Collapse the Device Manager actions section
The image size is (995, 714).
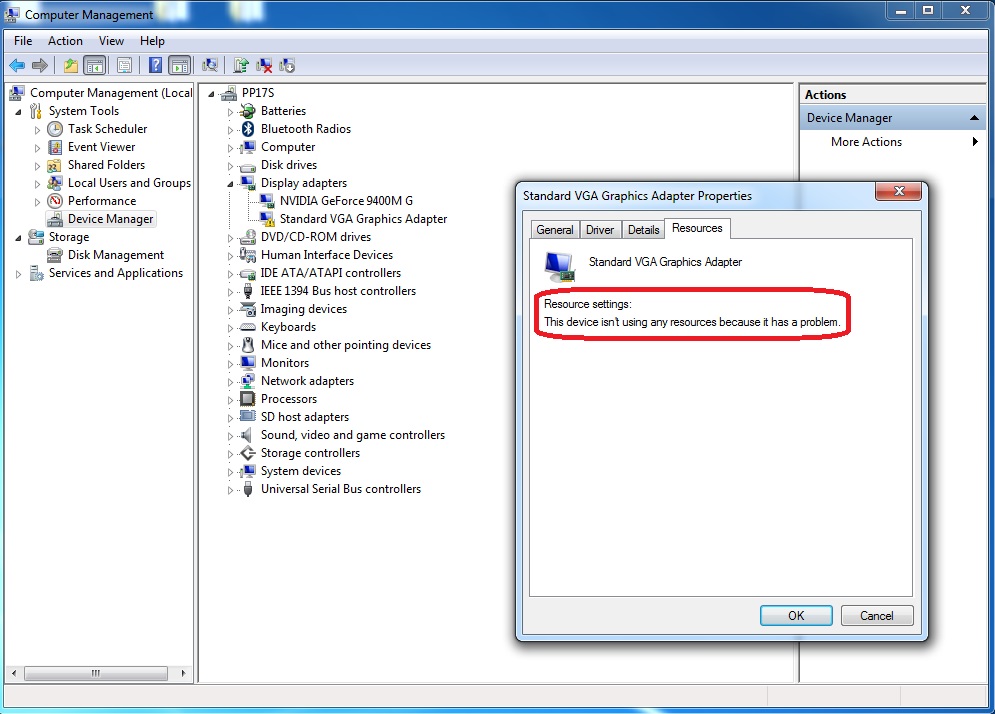(974, 118)
